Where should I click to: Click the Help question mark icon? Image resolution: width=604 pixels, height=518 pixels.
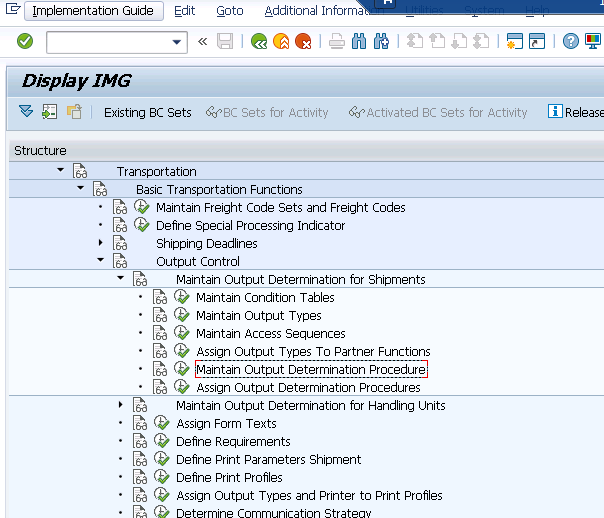click(x=570, y=41)
